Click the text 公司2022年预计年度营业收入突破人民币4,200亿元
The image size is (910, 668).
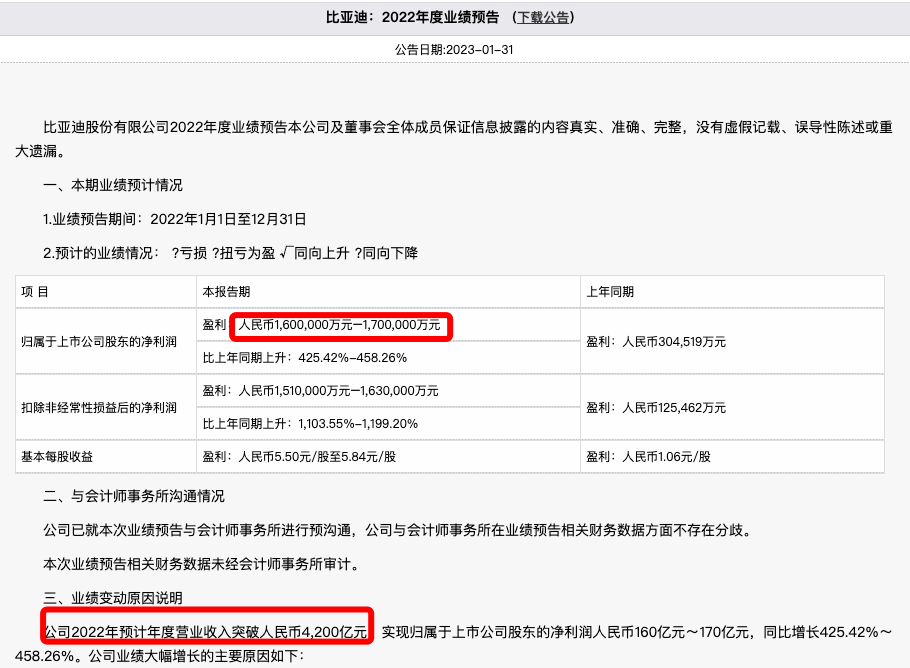click(x=206, y=632)
